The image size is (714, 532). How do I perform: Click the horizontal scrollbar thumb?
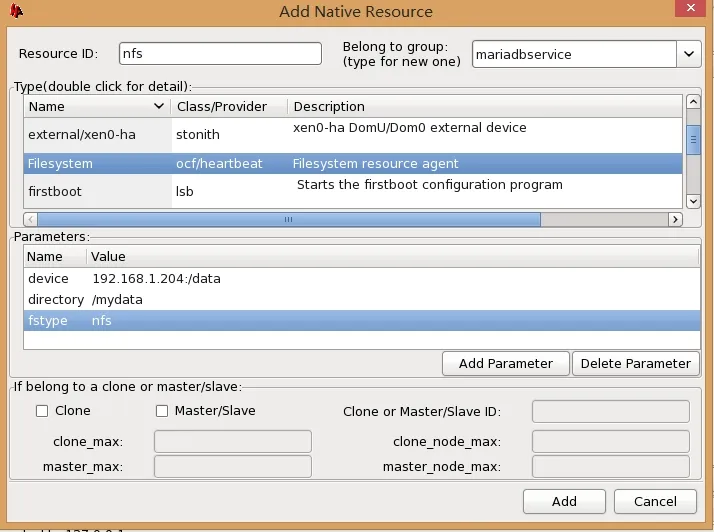pyautogui.click(x=289, y=220)
